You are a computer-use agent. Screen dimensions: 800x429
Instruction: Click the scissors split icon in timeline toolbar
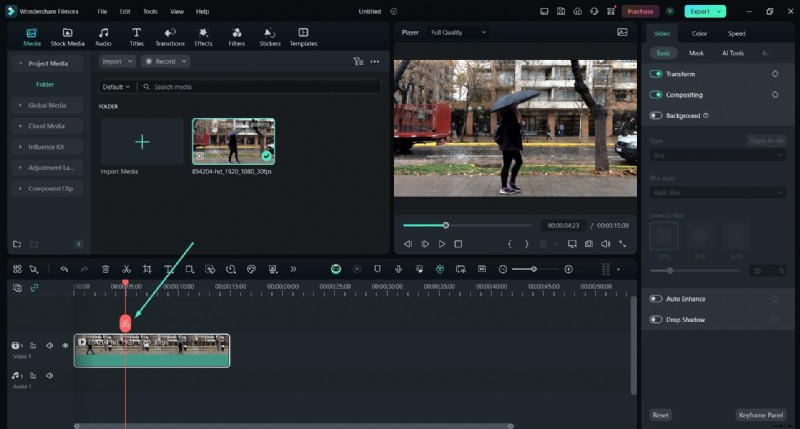[126, 269]
